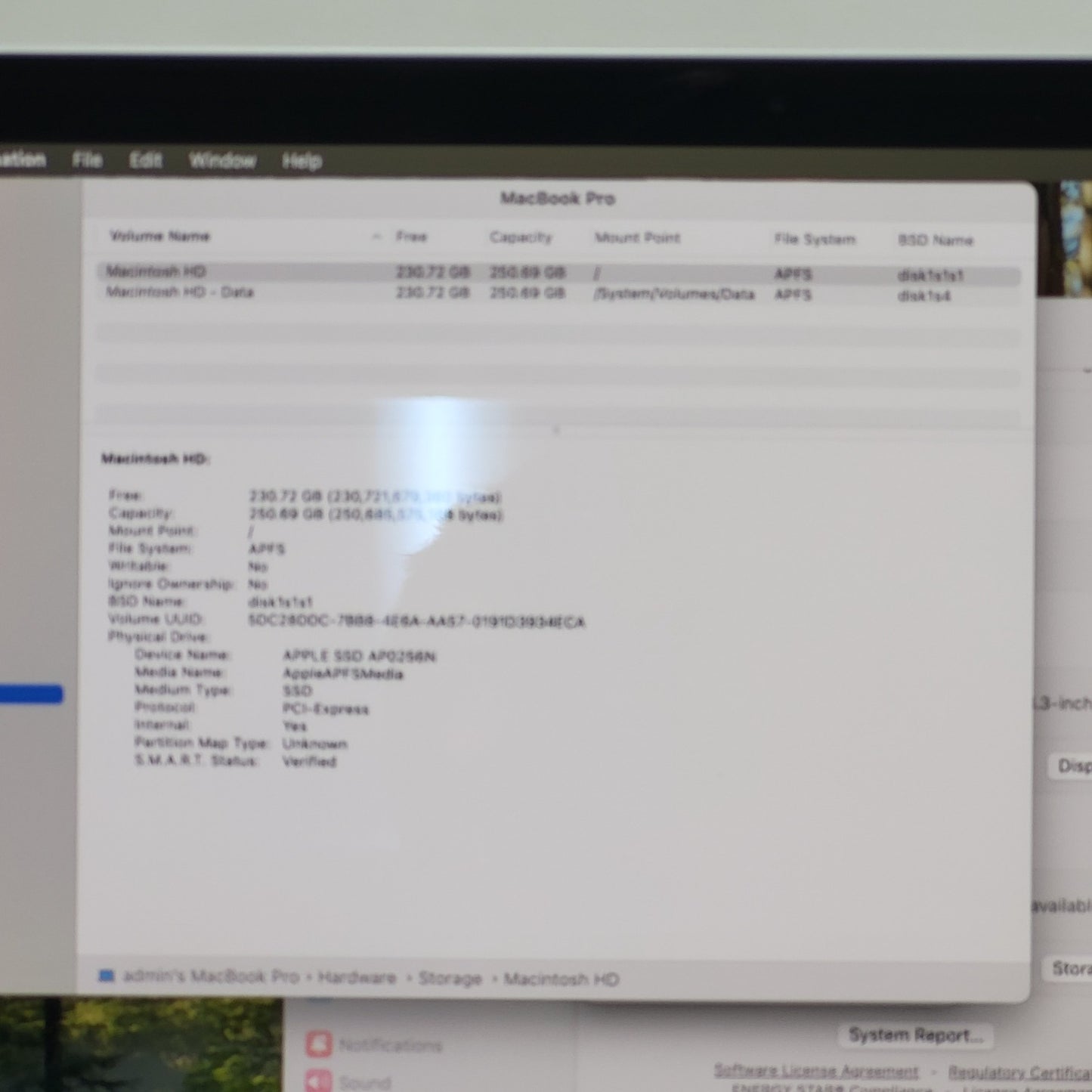Click the APPLE SSD AP0256N device name

click(359, 656)
